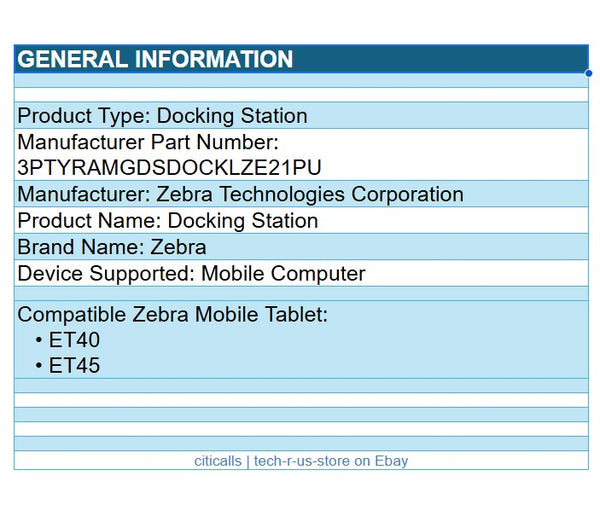The height and width of the screenshot is (522, 600).
Task: Click the empty white row directly below header
Action: 300,81
